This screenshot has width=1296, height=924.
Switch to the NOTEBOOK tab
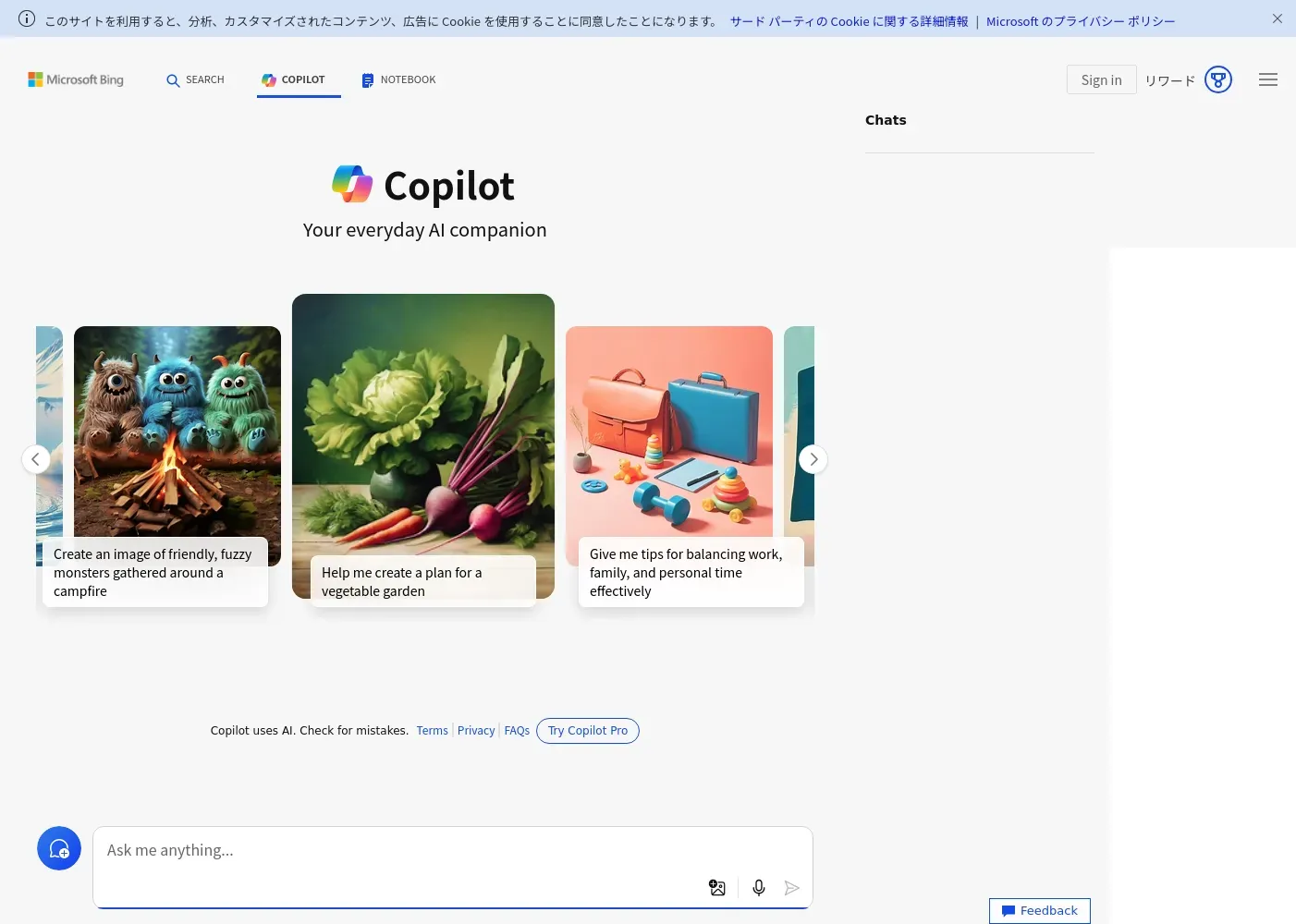[x=398, y=80]
